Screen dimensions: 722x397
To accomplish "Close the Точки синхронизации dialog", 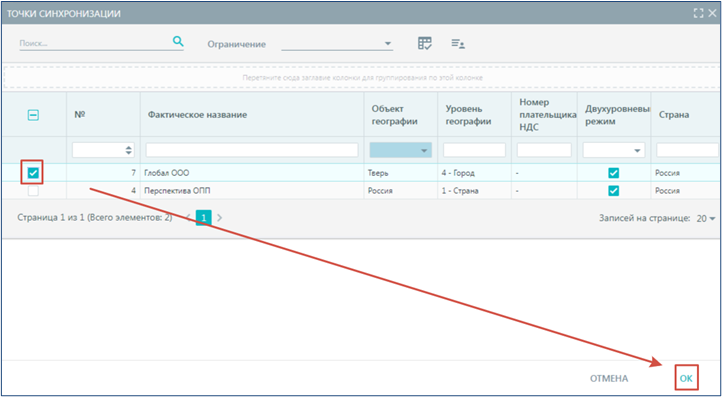I will 711,13.
